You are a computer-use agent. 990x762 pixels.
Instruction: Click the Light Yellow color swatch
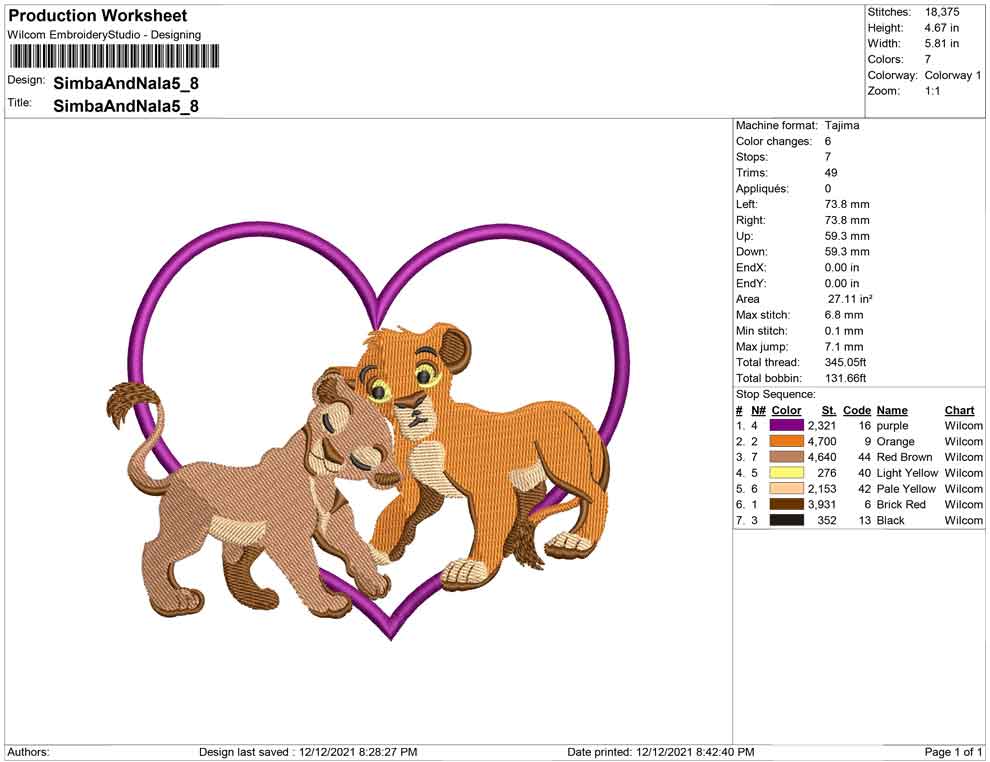(x=786, y=473)
